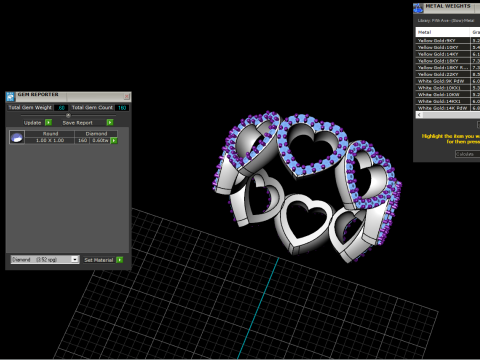Click the Update label

click(x=32, y=123)
